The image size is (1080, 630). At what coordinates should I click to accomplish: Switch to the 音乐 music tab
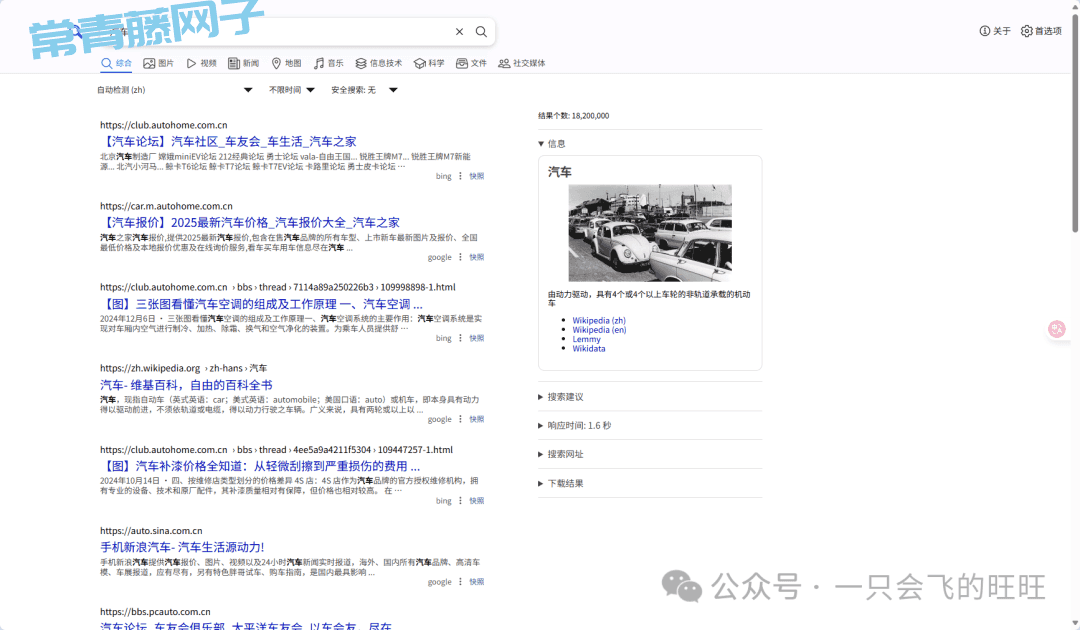click(329, 63)
